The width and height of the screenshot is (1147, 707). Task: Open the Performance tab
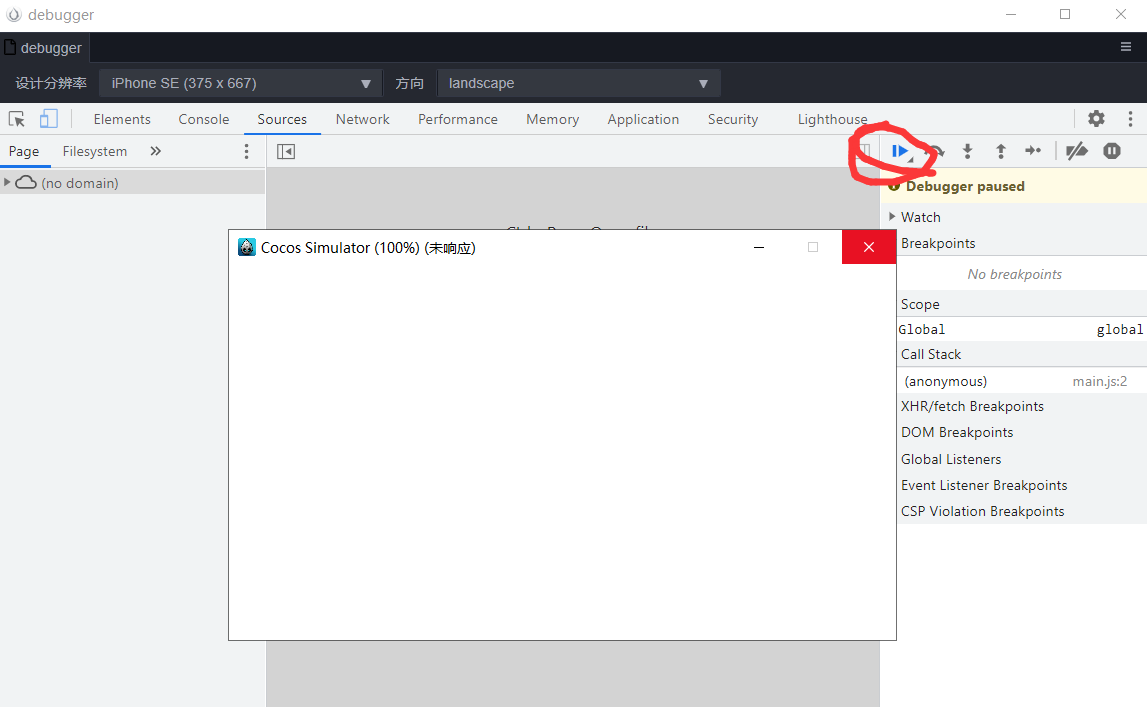pos(458,119)
